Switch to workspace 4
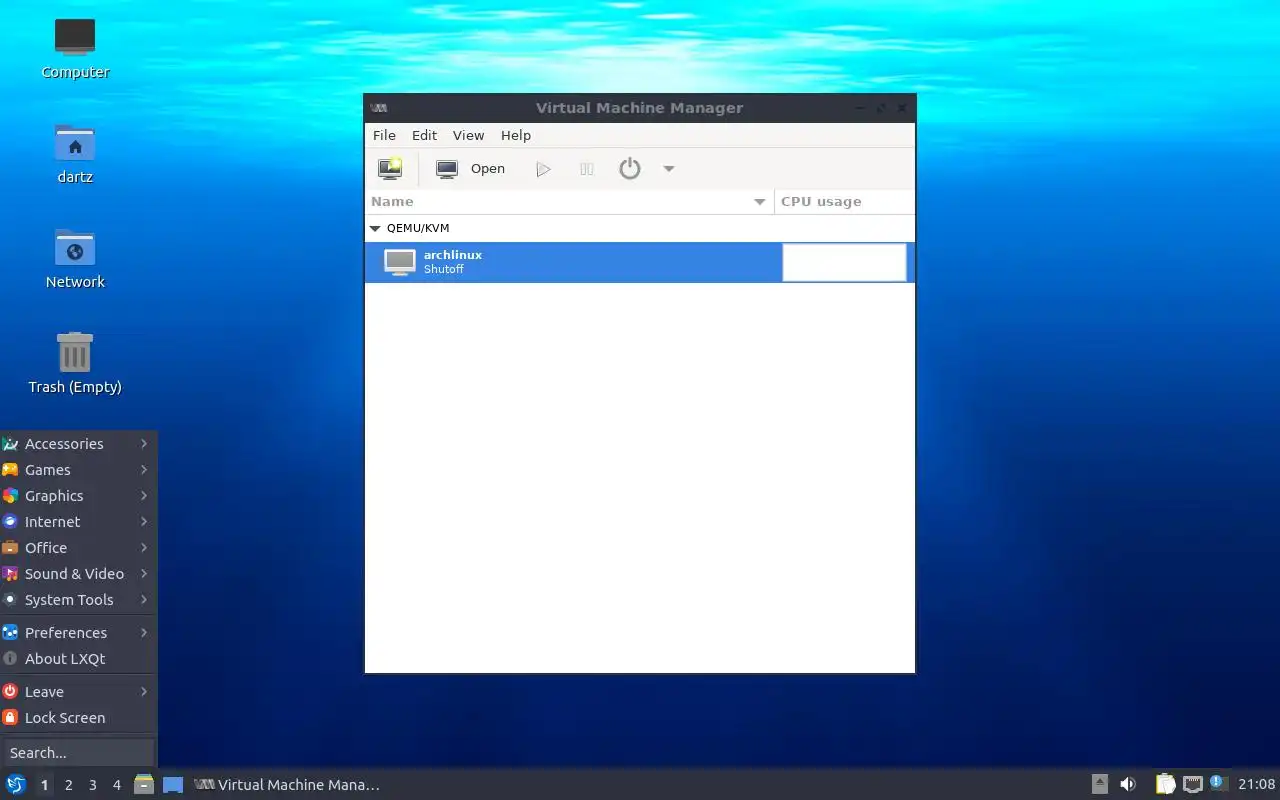This screenshot has height=800, width=1280. (x=116, y=785)
